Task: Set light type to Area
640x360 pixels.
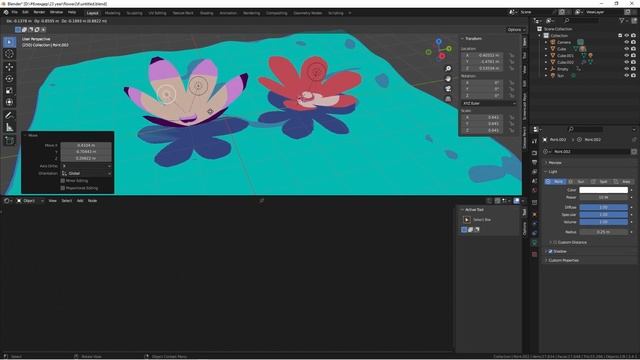Action: (x=623, y=181)
